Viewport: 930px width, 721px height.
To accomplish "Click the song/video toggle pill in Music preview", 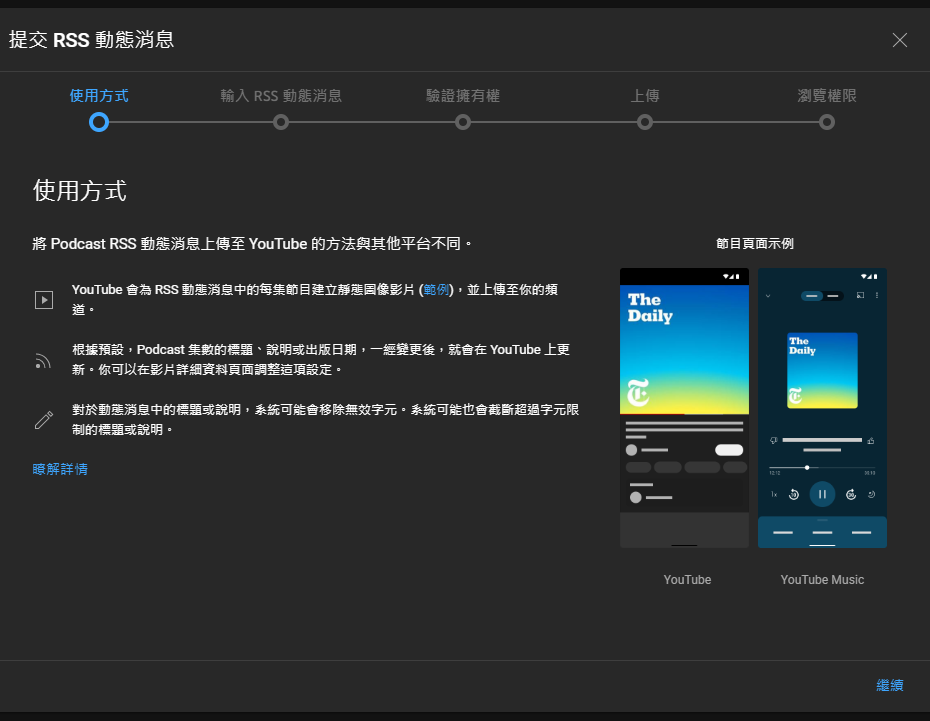I will 822,296.
